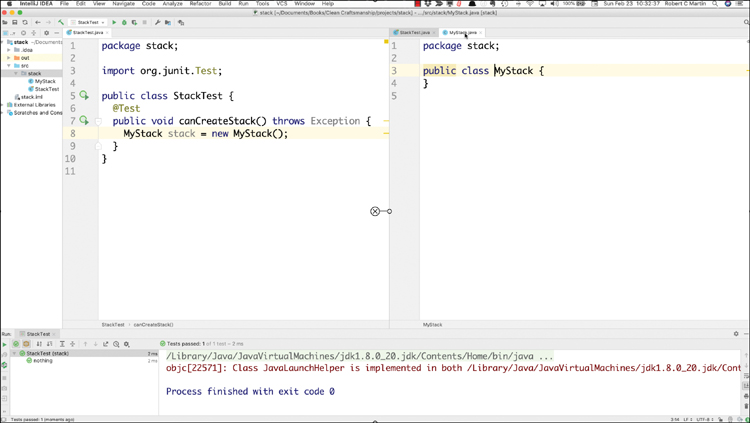The height and width of the screenshot is (423, 750).
Task: Switch to StackTest.java tab in right editor
Action: click(414, 33)
